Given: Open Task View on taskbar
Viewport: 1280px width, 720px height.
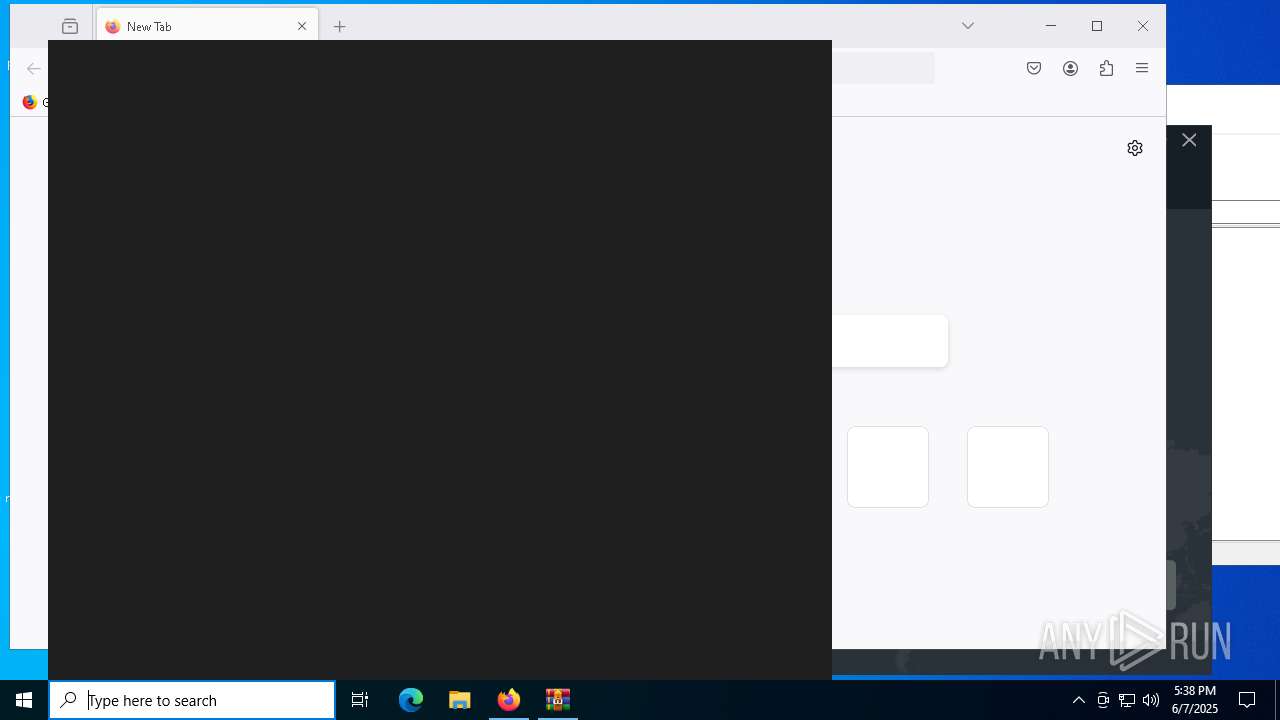Looking at the screenshot, I should click(360, 700).
